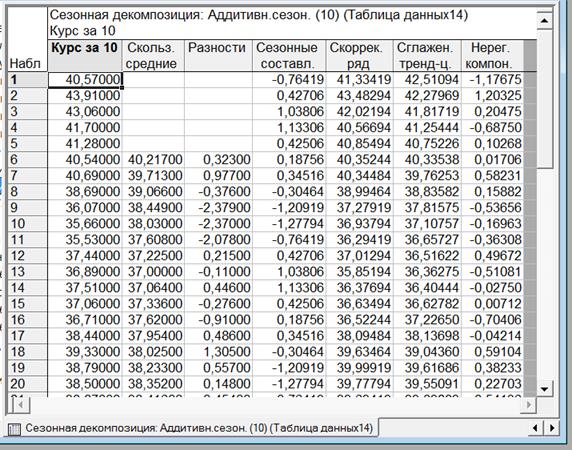
Task: Click cell with value 0,49672
Action: [492, 256]
